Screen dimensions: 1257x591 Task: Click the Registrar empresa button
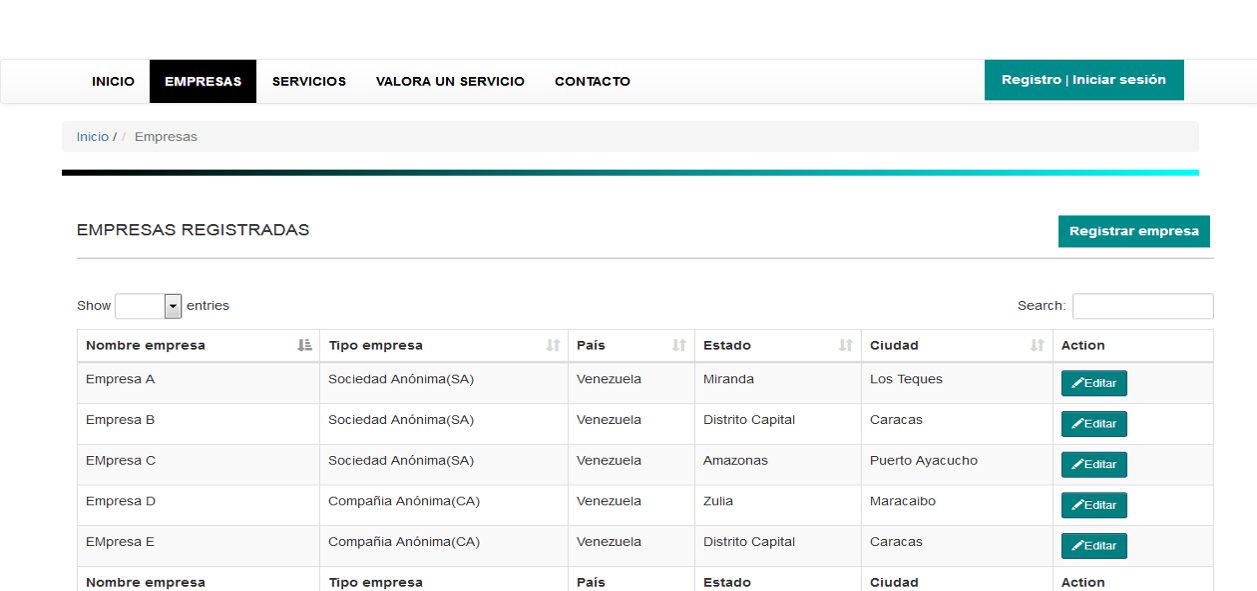pyautogui.click(x=1133, y=231)
